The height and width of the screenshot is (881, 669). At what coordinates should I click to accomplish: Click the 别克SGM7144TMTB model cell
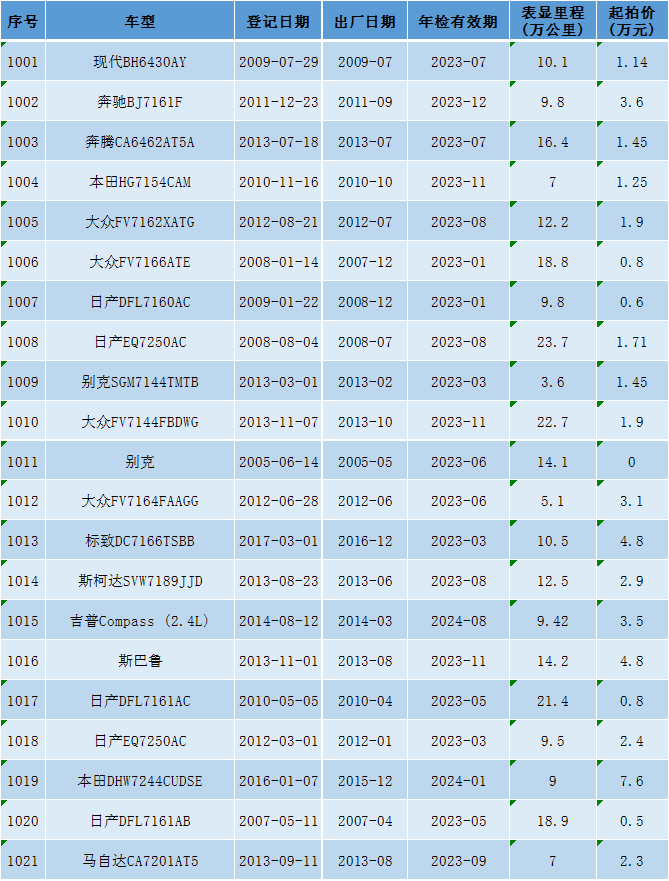click(x=140, y=380)
